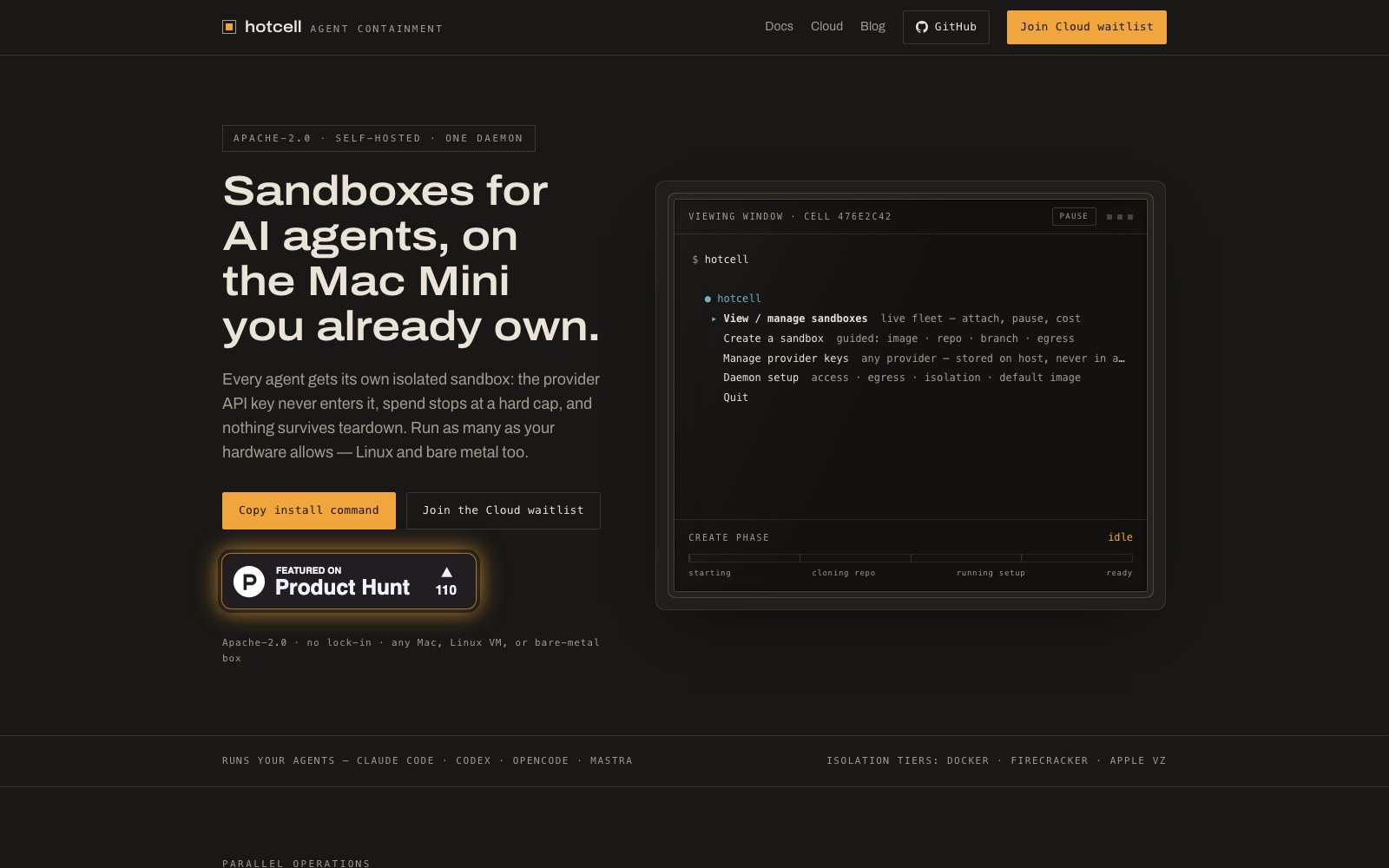Screen dimensions: 1389x868
Task: Click the Product Hunt upvote triangle
Action: 446,572
